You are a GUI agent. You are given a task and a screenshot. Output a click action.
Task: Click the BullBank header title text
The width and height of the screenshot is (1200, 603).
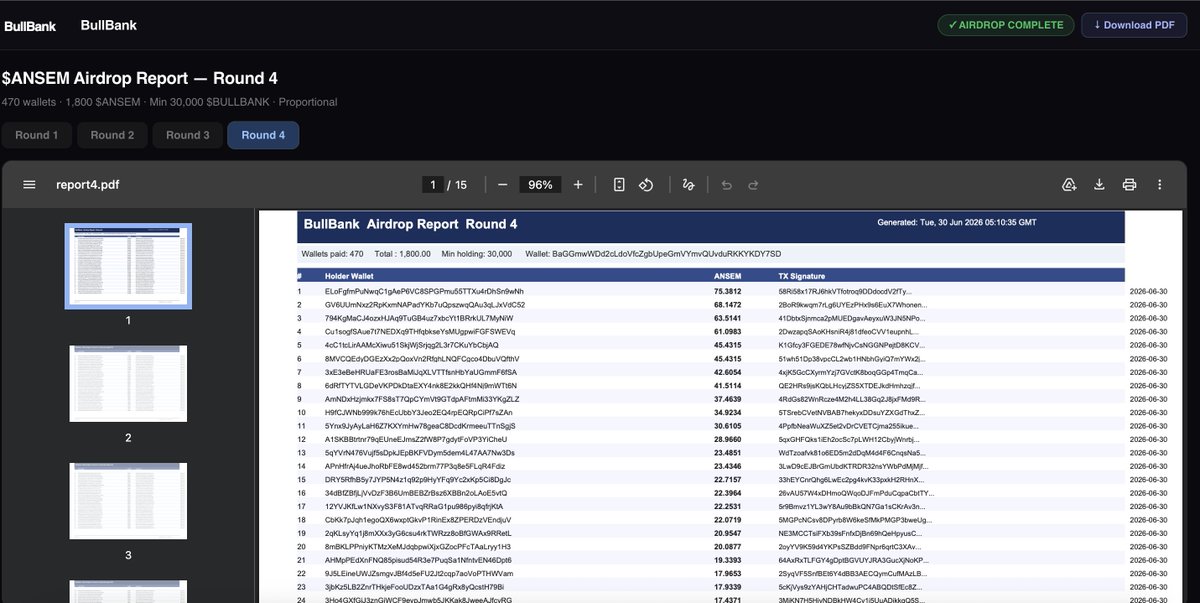point(108,25)
